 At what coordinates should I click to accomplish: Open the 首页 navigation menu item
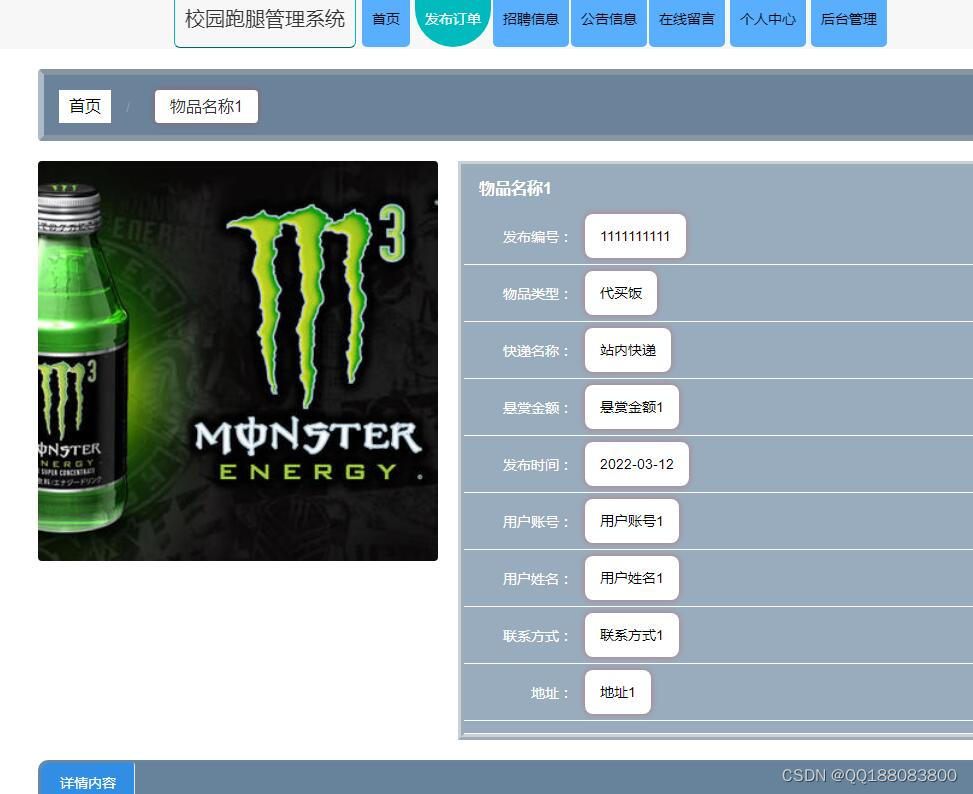(x=385, y=22)
